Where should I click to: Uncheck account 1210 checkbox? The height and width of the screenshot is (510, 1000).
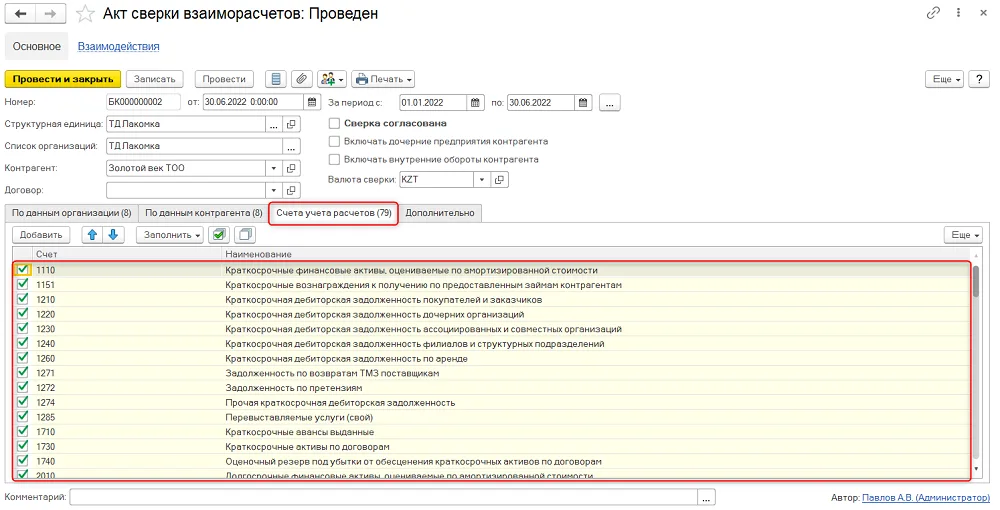pyautogui.click(x=23, y=298)
